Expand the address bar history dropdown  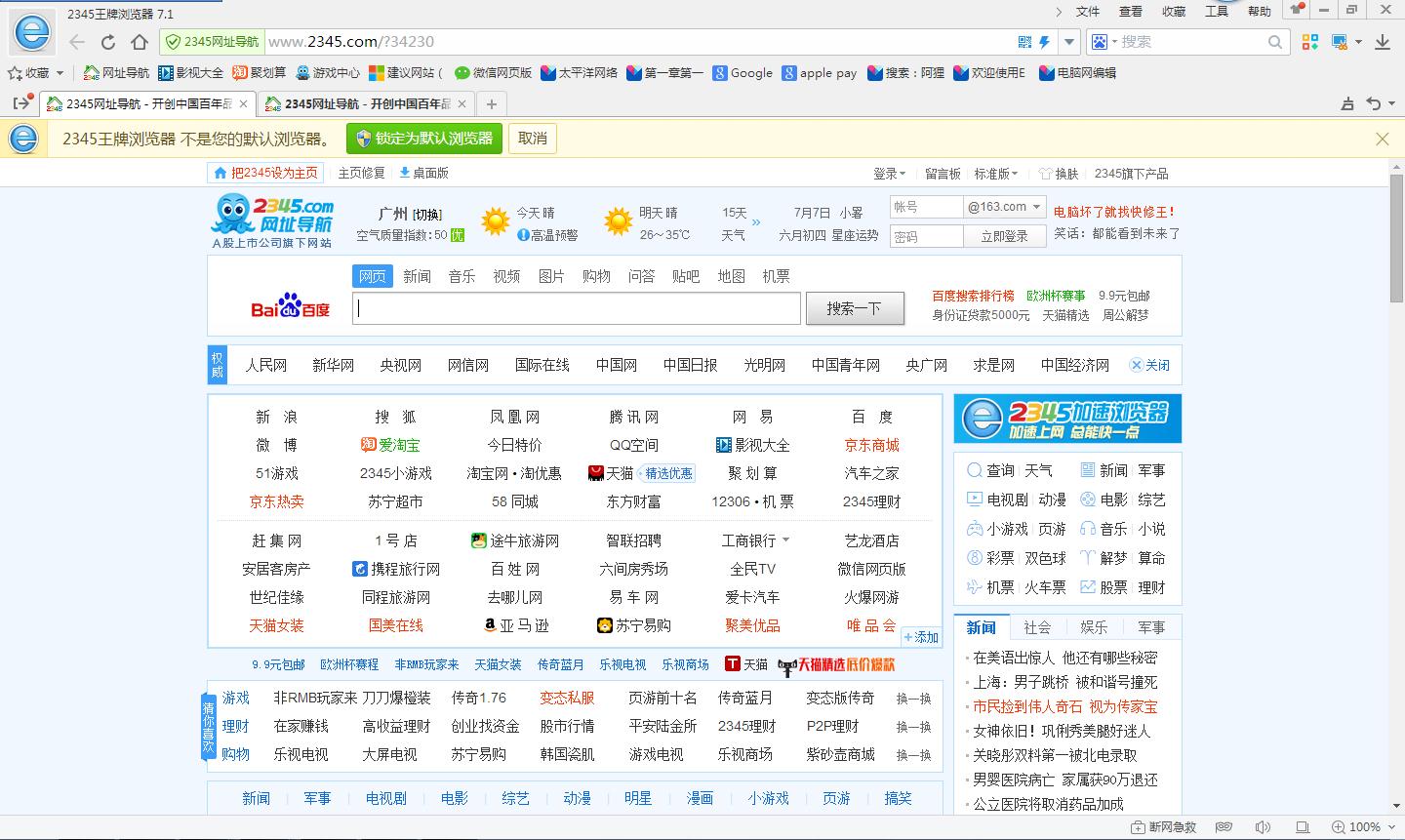(1069, 42)
